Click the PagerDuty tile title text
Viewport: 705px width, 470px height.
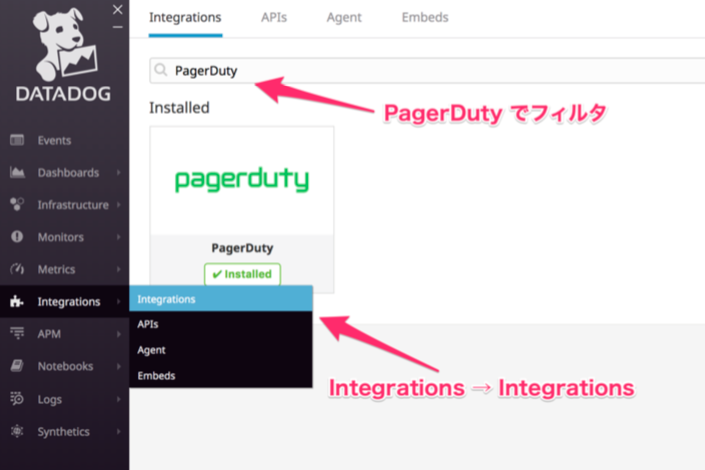(242, 248)
